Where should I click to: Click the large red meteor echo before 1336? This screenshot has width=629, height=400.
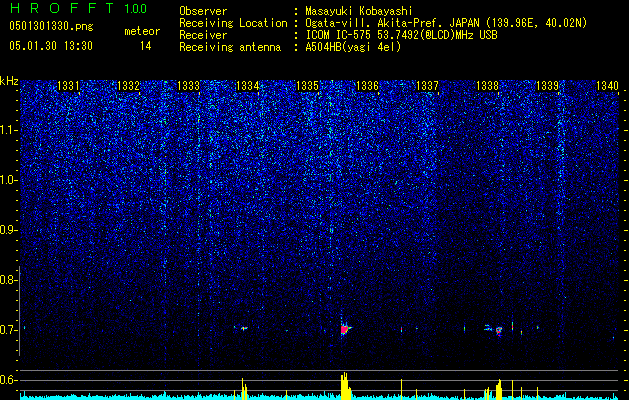click(345, 330)
